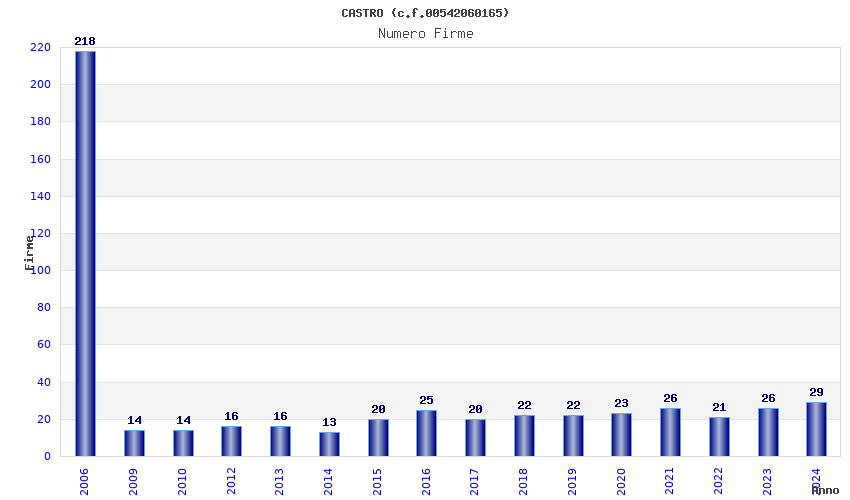850x500 pixels.
Task: Select the 2010 x-axis year label
Action: click(182, 482)
